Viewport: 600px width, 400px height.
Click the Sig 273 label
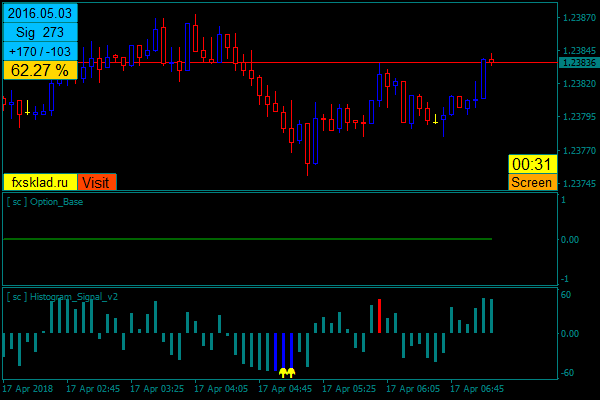click(40, 33)
